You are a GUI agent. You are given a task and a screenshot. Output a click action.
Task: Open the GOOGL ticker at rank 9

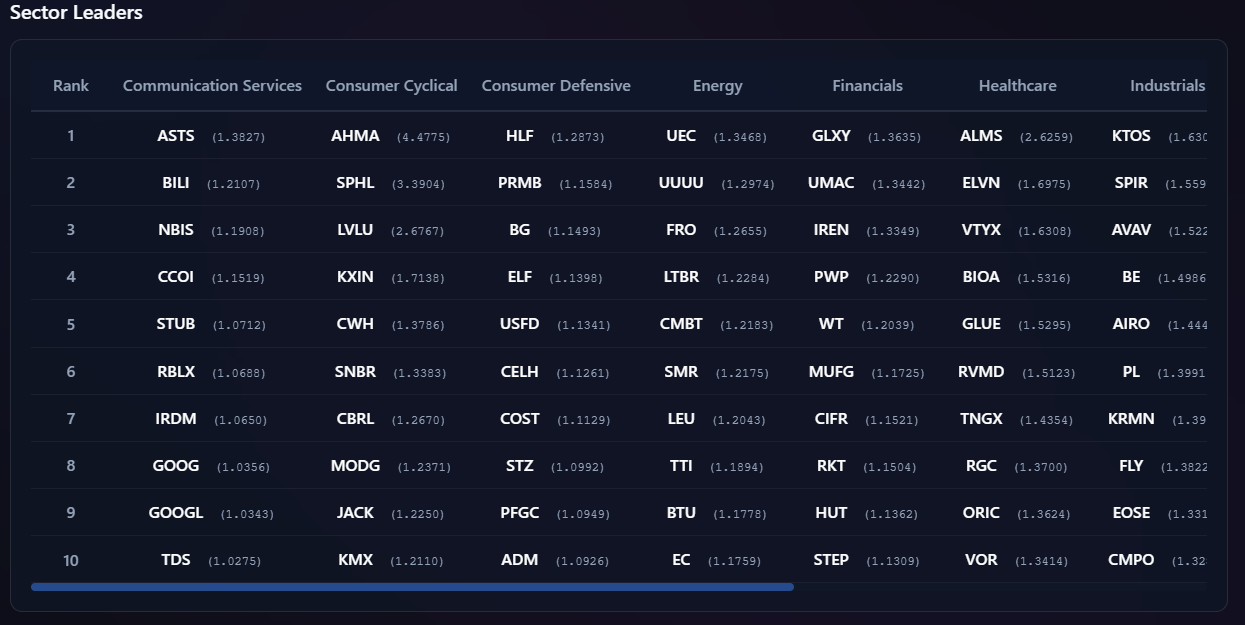point(176,513)
